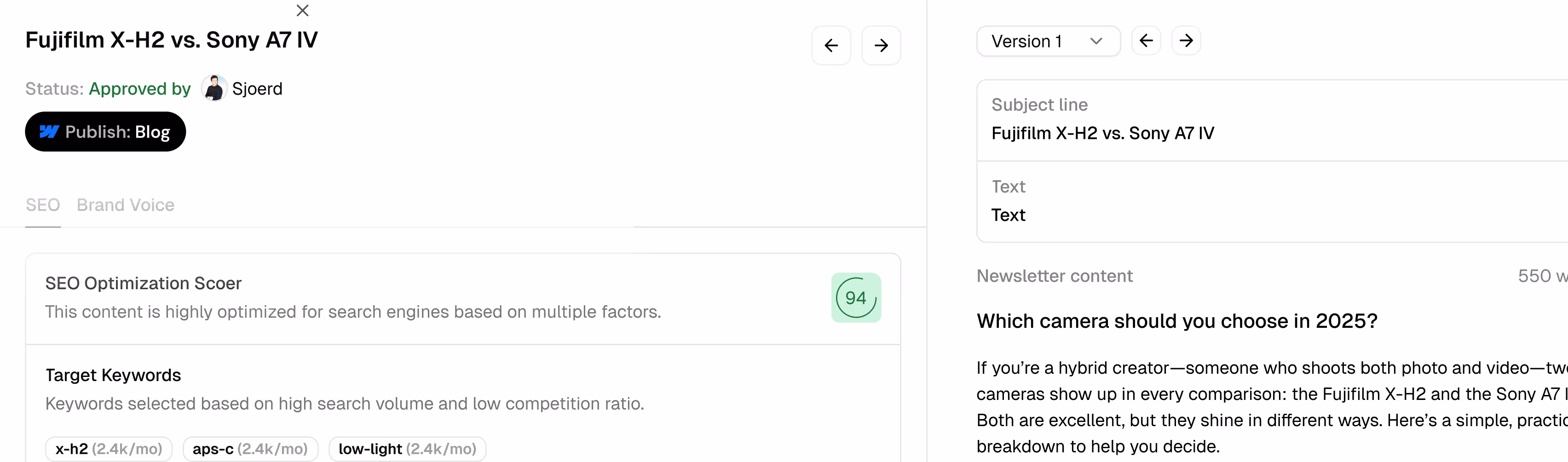
Task: Go to previous article with left arrow
Action: pyautogui.click(x=831, y=46)
